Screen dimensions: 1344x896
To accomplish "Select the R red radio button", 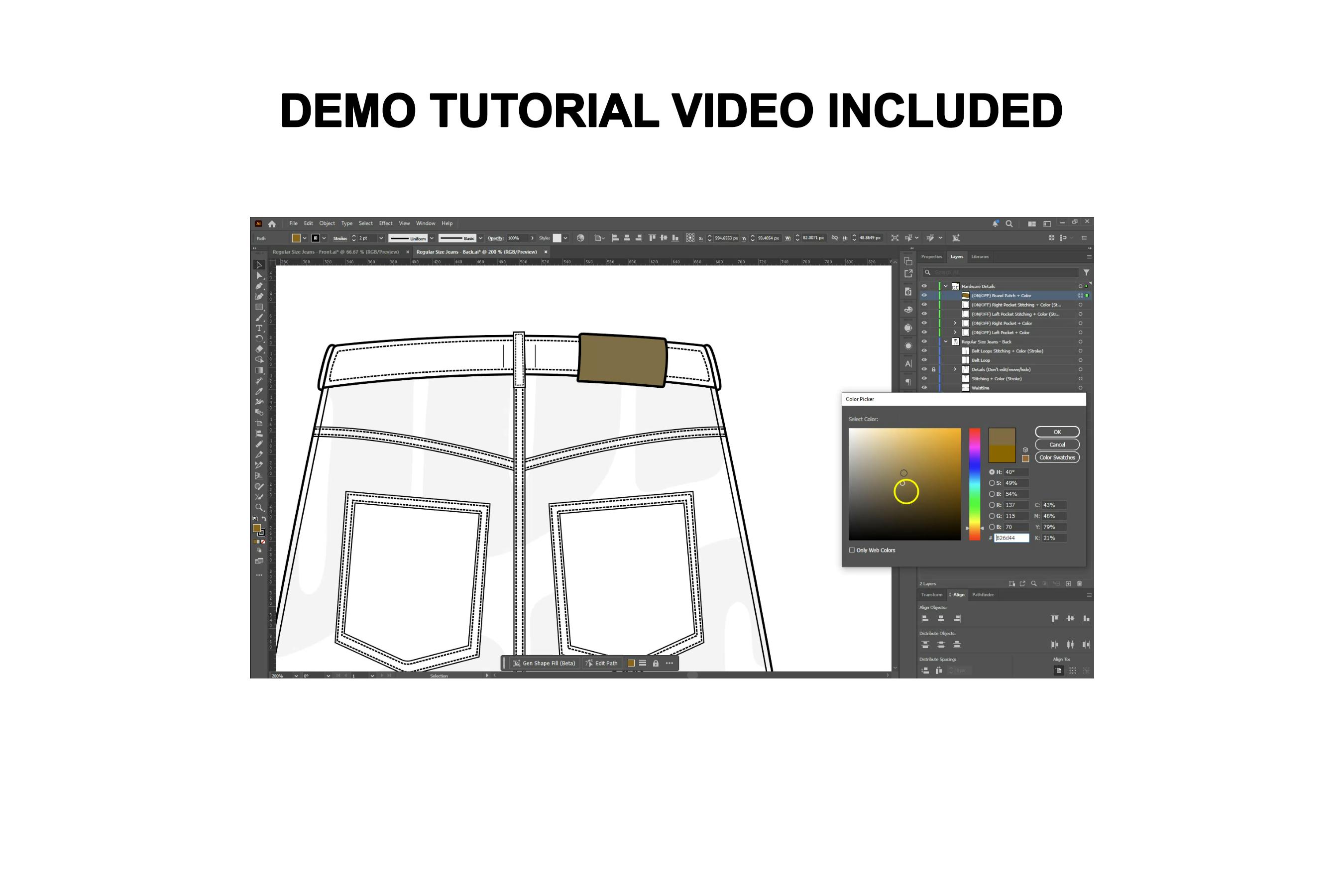I will [992, 505].
